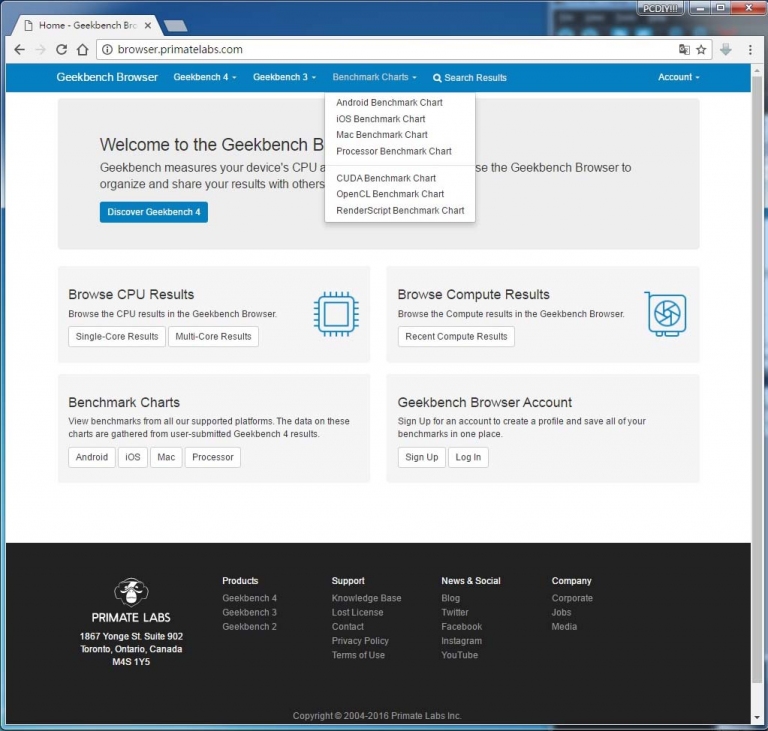Screen dimensions: 768x731
Task: Open Lost License footer link
Action: point(358,612)
